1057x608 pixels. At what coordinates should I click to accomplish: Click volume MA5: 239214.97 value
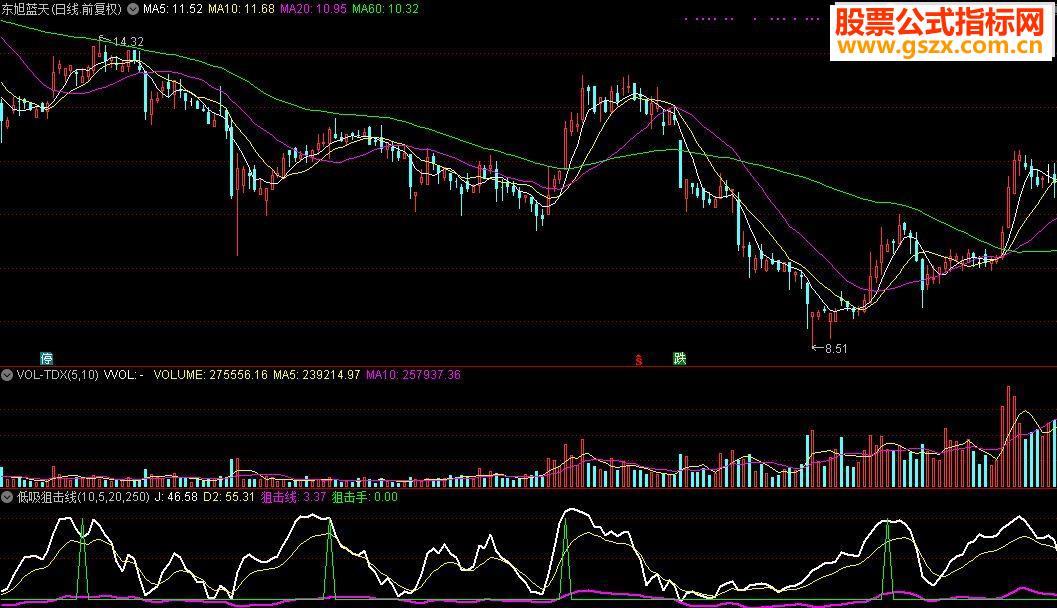click(317, 375)
